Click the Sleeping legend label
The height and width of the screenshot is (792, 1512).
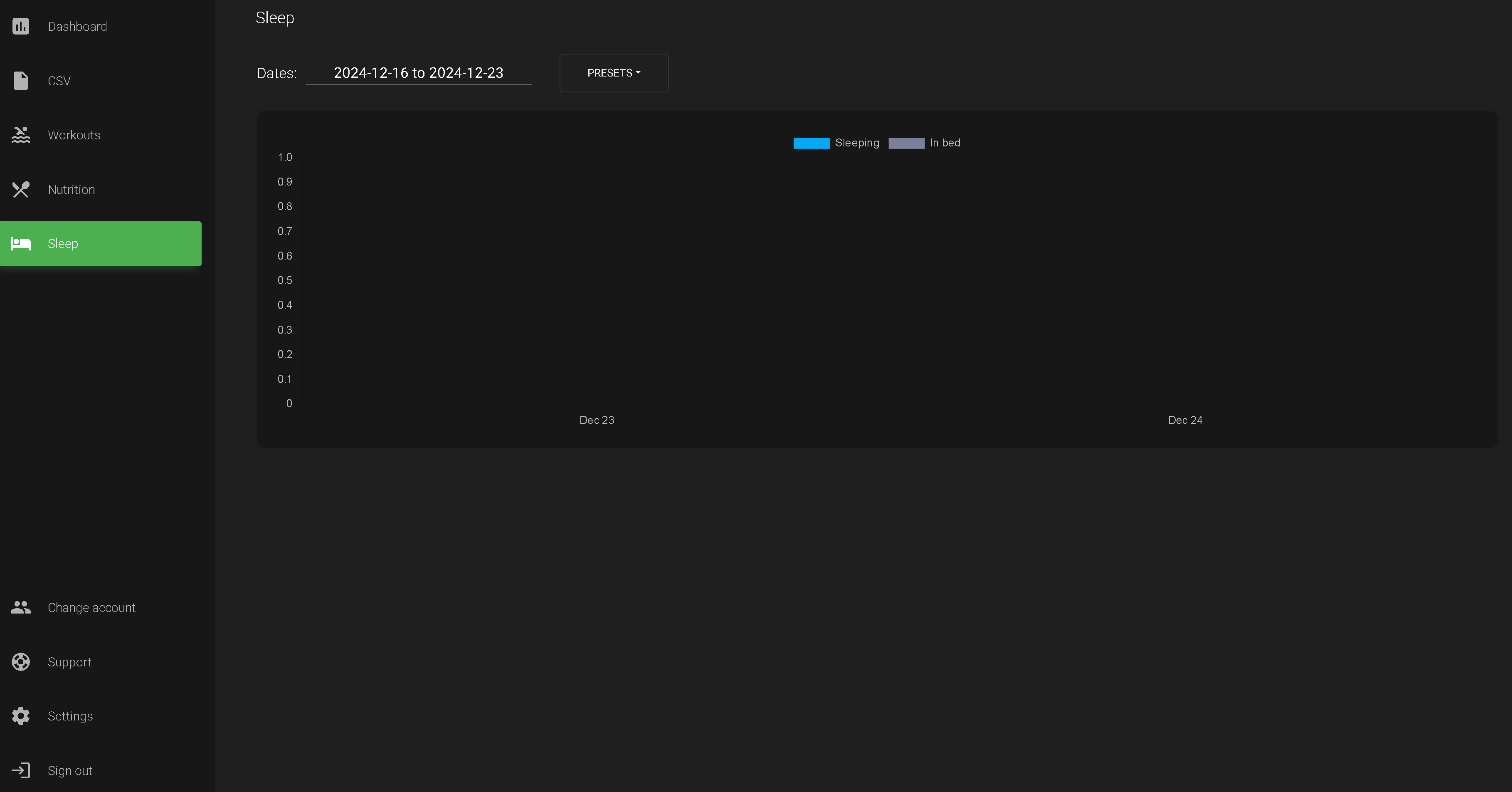coord(857,143)
